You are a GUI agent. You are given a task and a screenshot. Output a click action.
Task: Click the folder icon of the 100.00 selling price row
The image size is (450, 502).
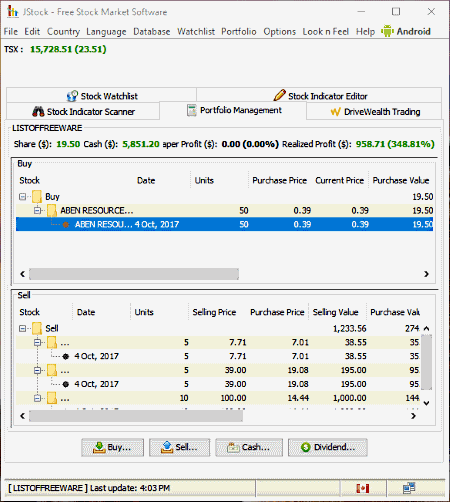52,398
